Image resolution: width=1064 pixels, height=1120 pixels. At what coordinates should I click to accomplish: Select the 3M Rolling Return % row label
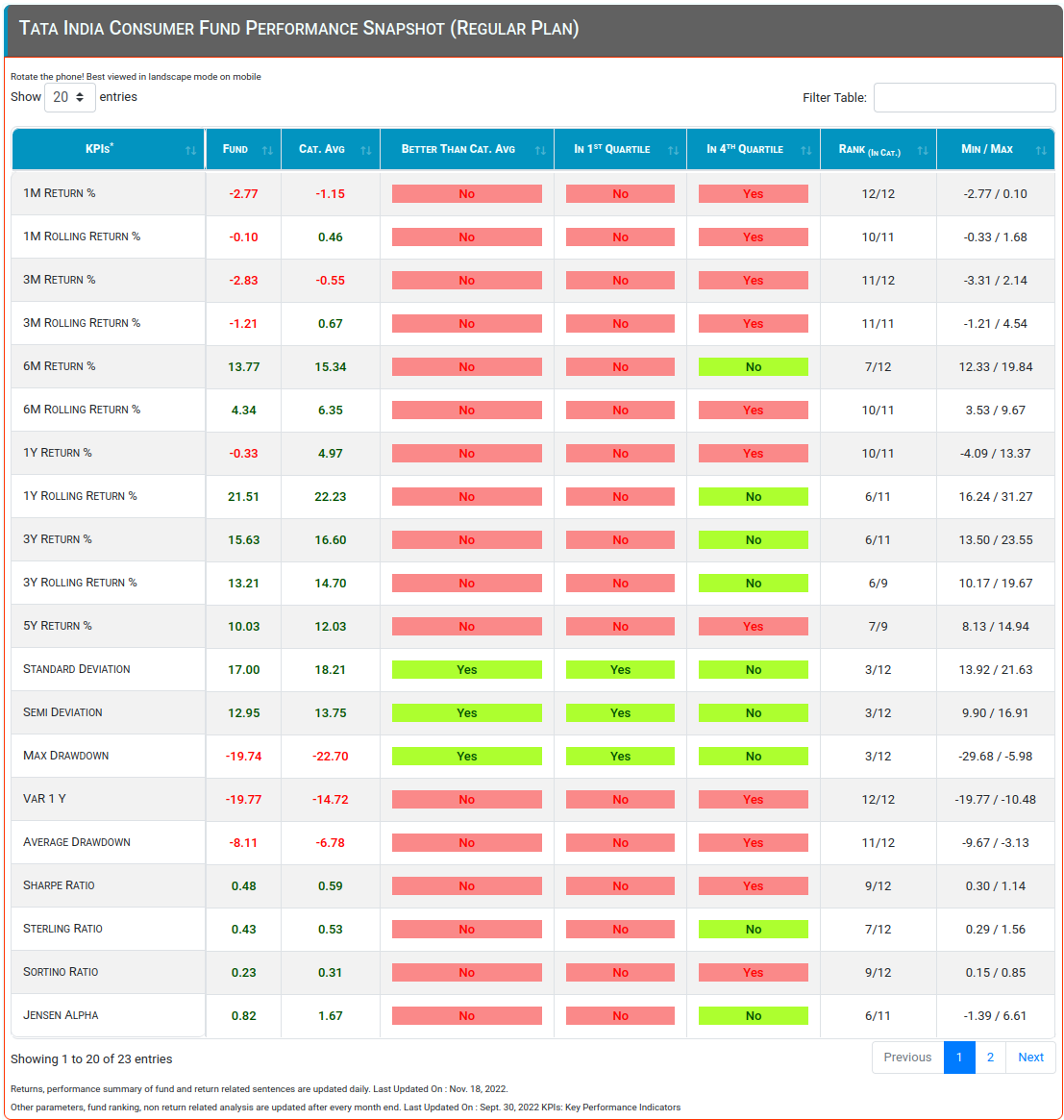click(x=82, y=323)
